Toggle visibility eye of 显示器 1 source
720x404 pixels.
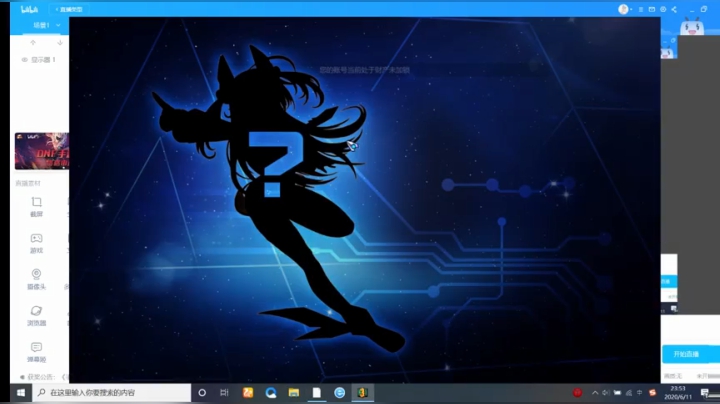[25, 60]
